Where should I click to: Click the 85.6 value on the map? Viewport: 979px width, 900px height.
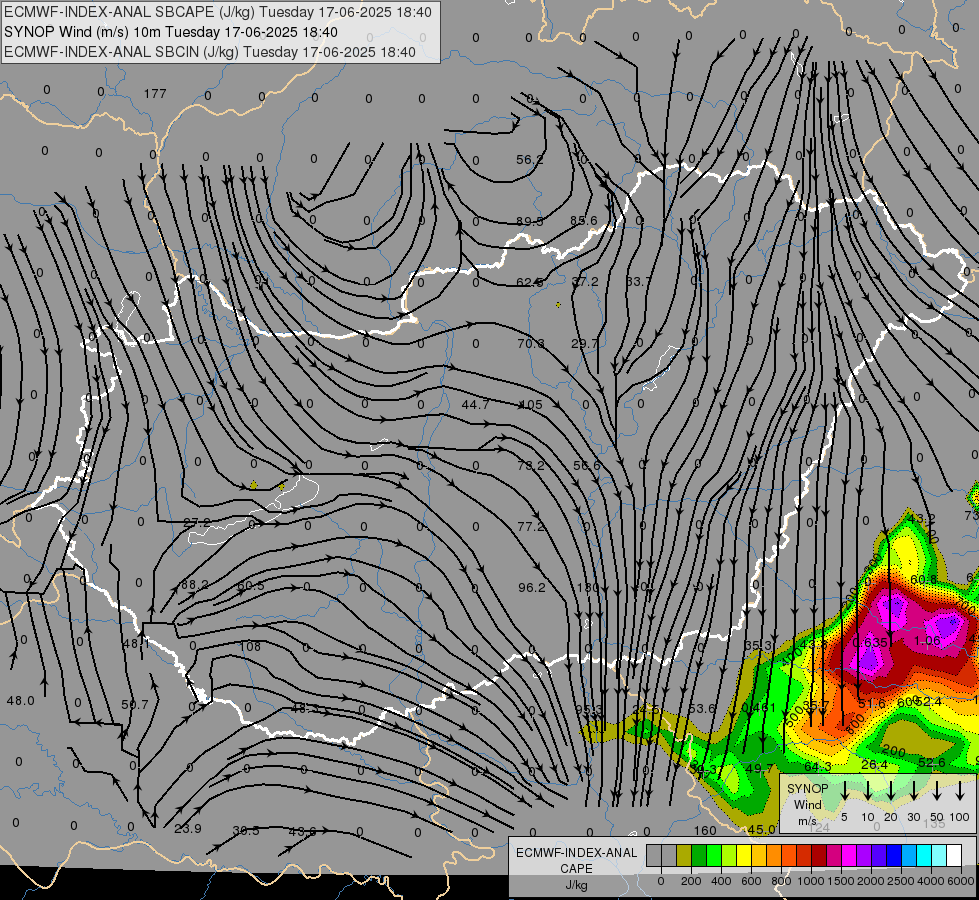(584, 220)
